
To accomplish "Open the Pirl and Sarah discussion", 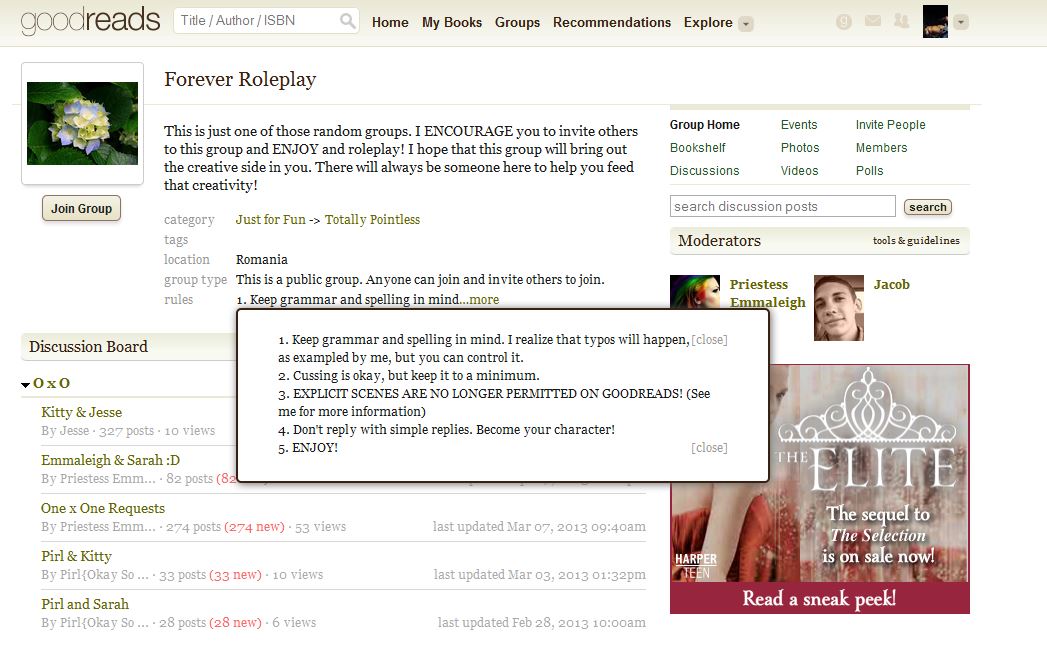I will pos(85,605).
